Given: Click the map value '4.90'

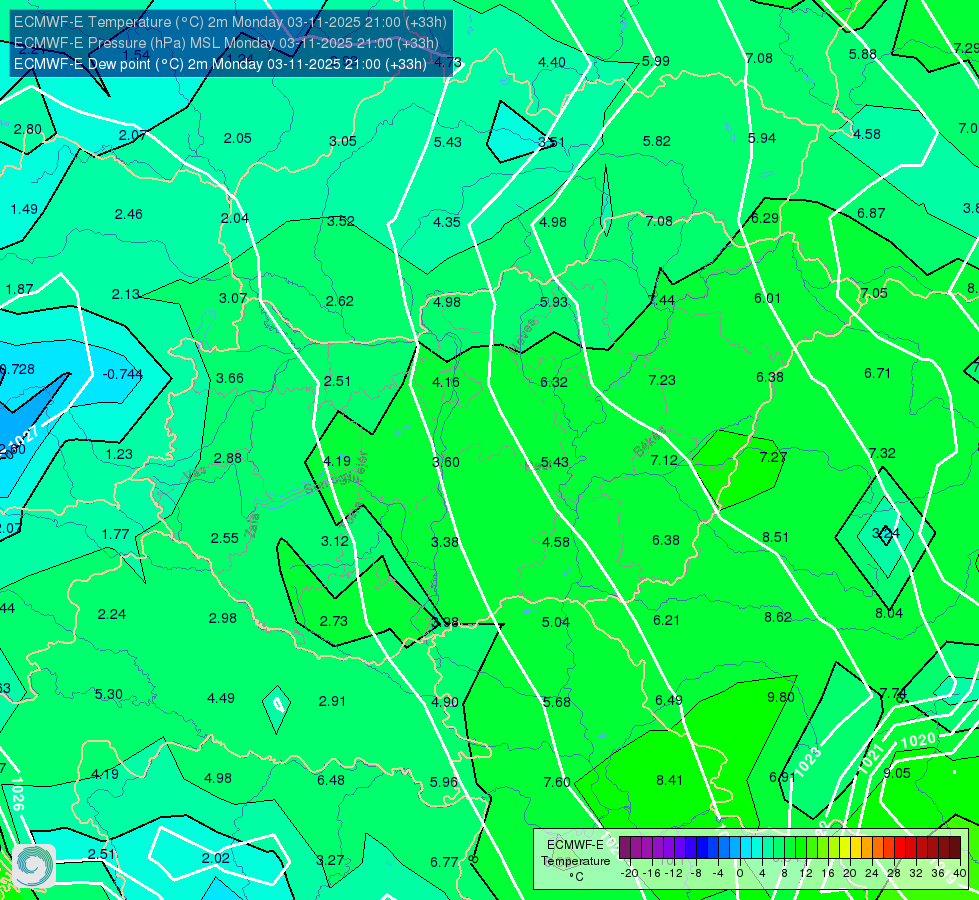Looking at the screenshot, I should (x=445, y=703).
